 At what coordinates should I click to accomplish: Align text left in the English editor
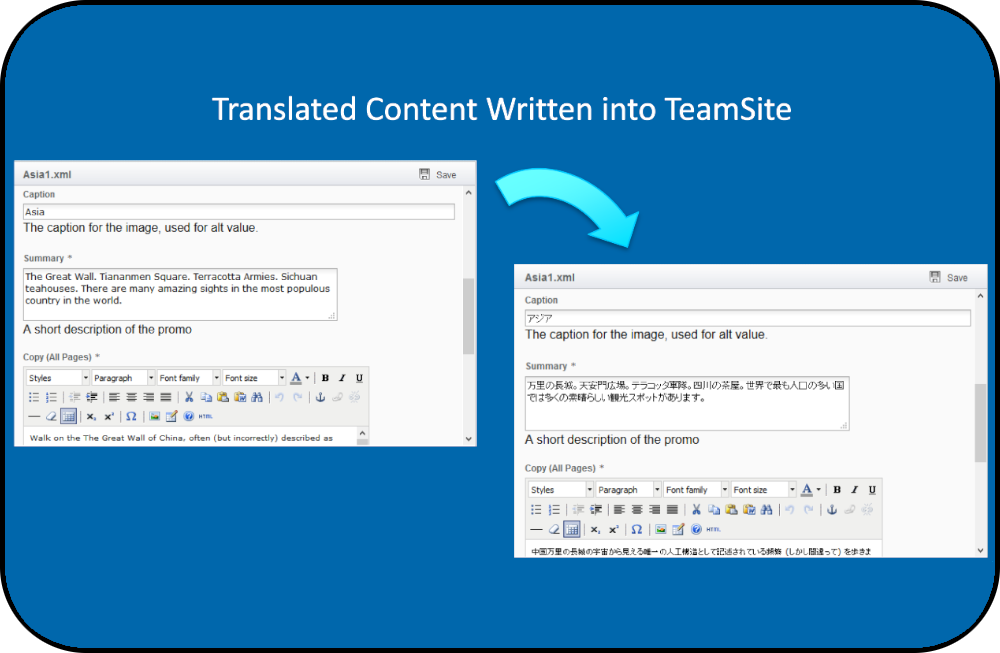point(114,397)
